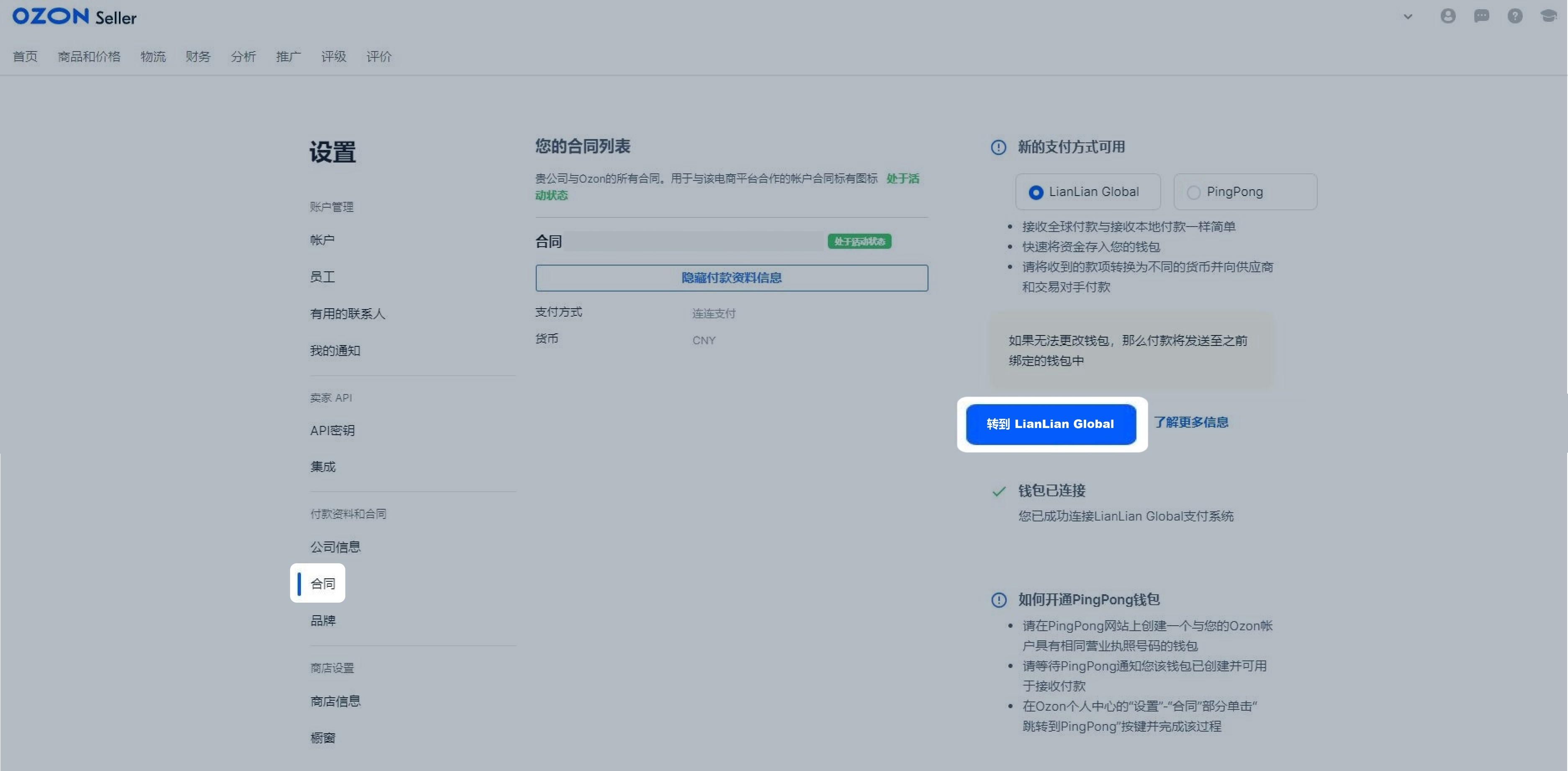Open API密钥 in settings sidebar
The width and height of the screenshot is (1568, 771).
(x=332, y=431)
